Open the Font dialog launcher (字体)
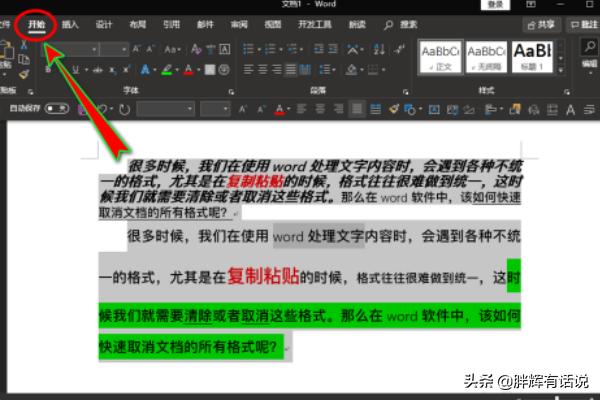The height and width of the screenshot is (400, 600). (x=231, y=92)
